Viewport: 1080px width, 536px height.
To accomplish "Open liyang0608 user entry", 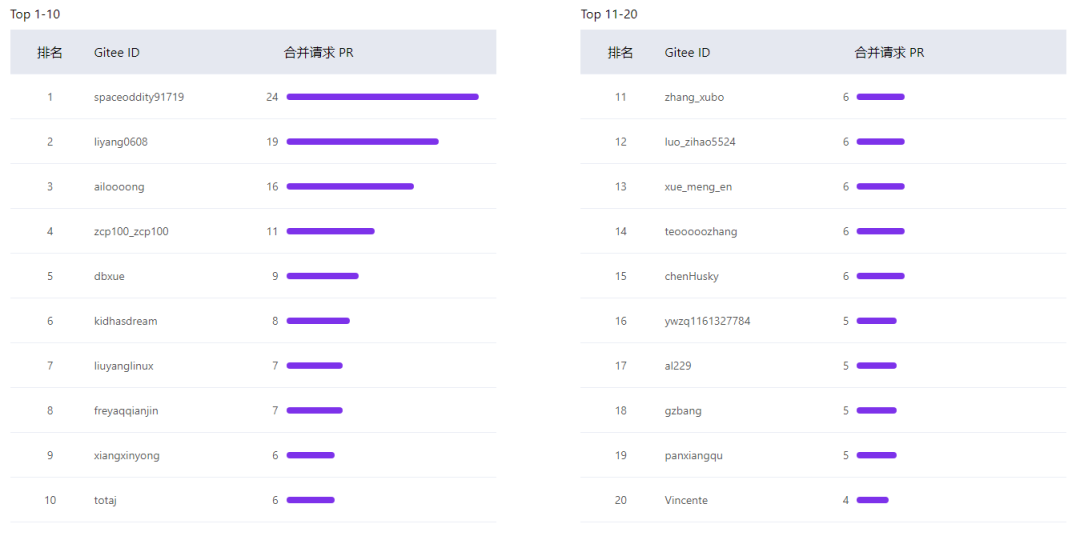I will click(121, 142).
